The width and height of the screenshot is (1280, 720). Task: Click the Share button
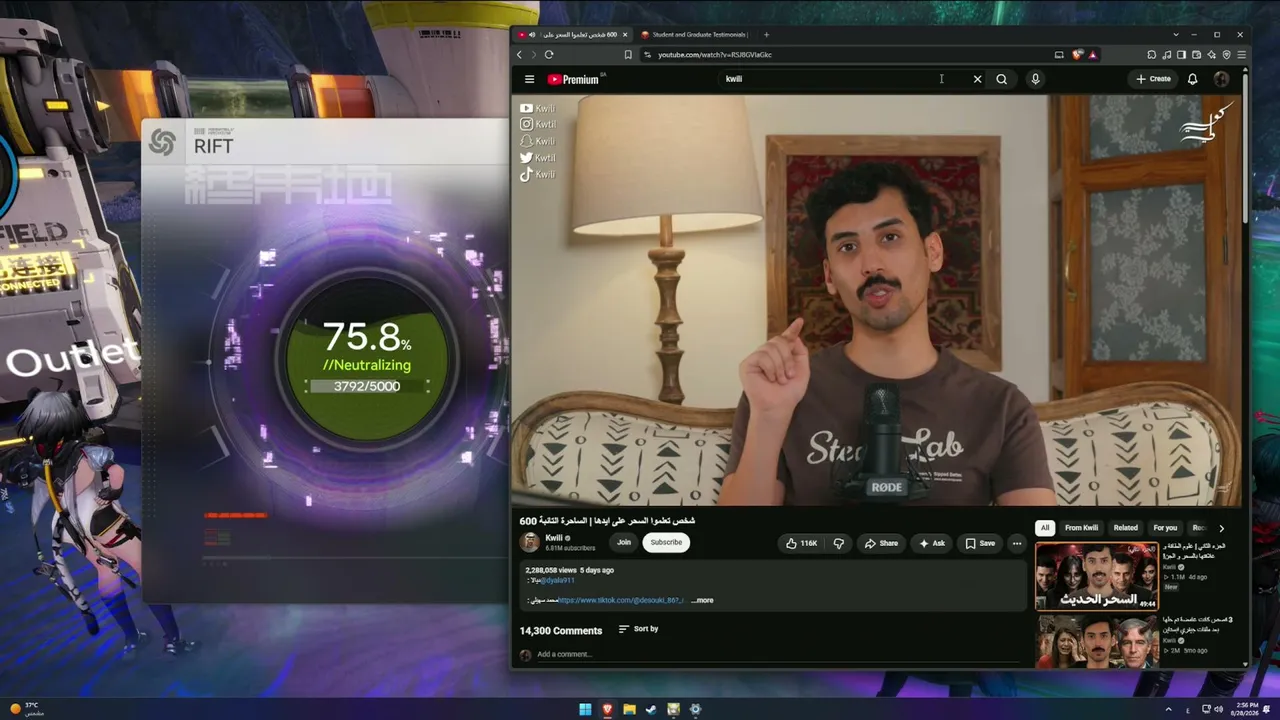881,543
